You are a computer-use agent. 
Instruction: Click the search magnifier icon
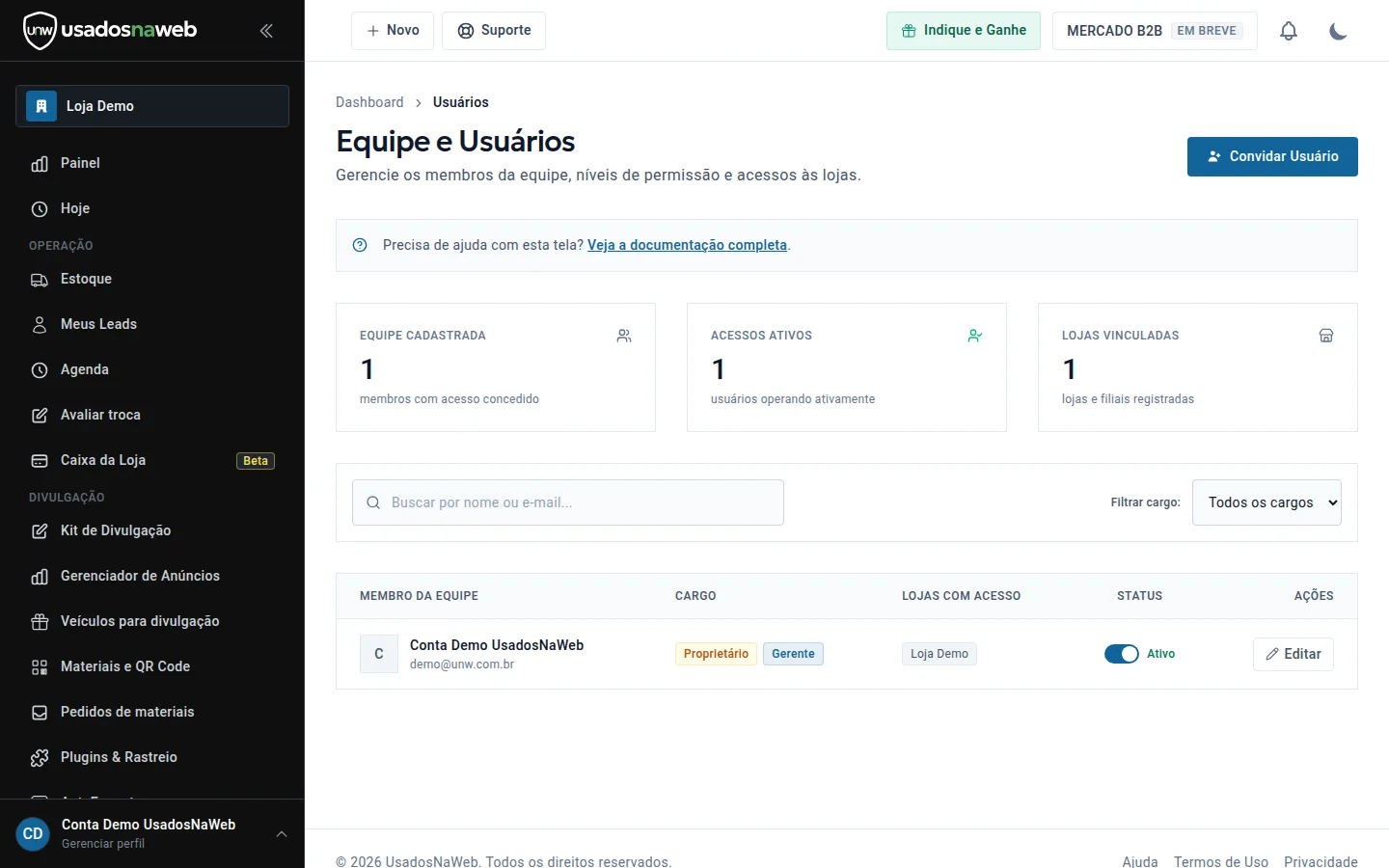coord(373,502)
